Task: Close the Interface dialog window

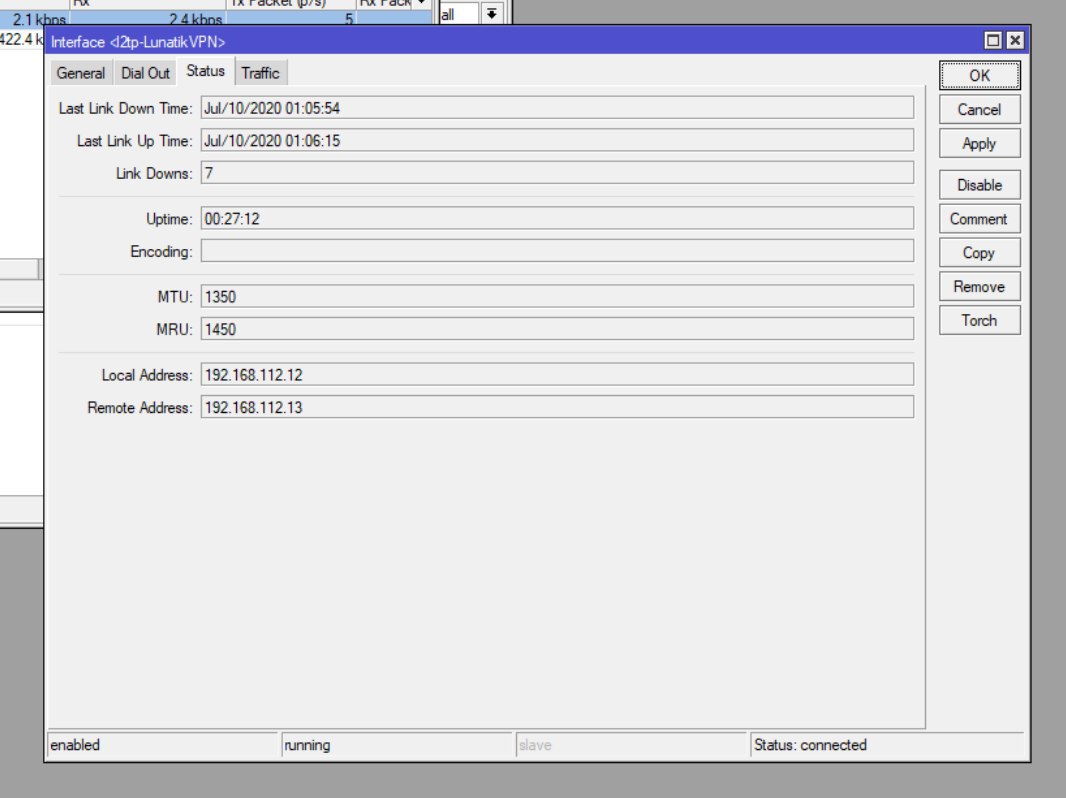Action: click(x=1014, y=41)
